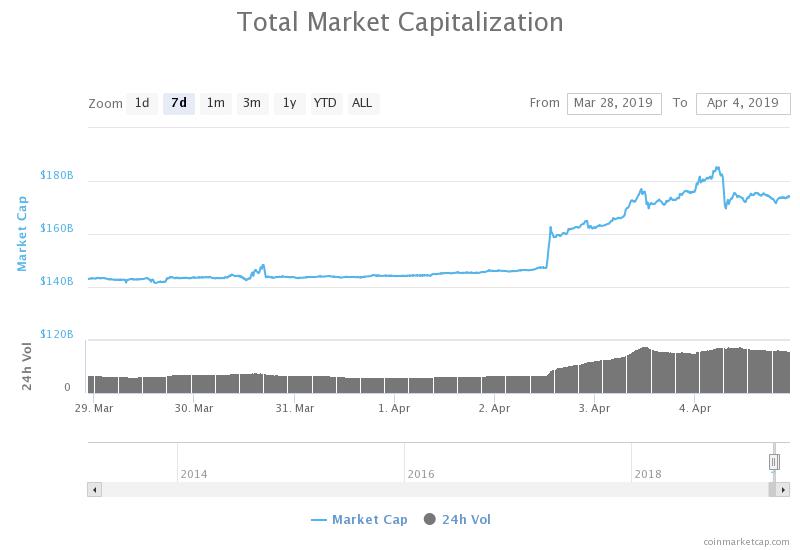Click the $180B y-axis label
Viewport: 800px width, 550px height.
(x=57, y=175)
